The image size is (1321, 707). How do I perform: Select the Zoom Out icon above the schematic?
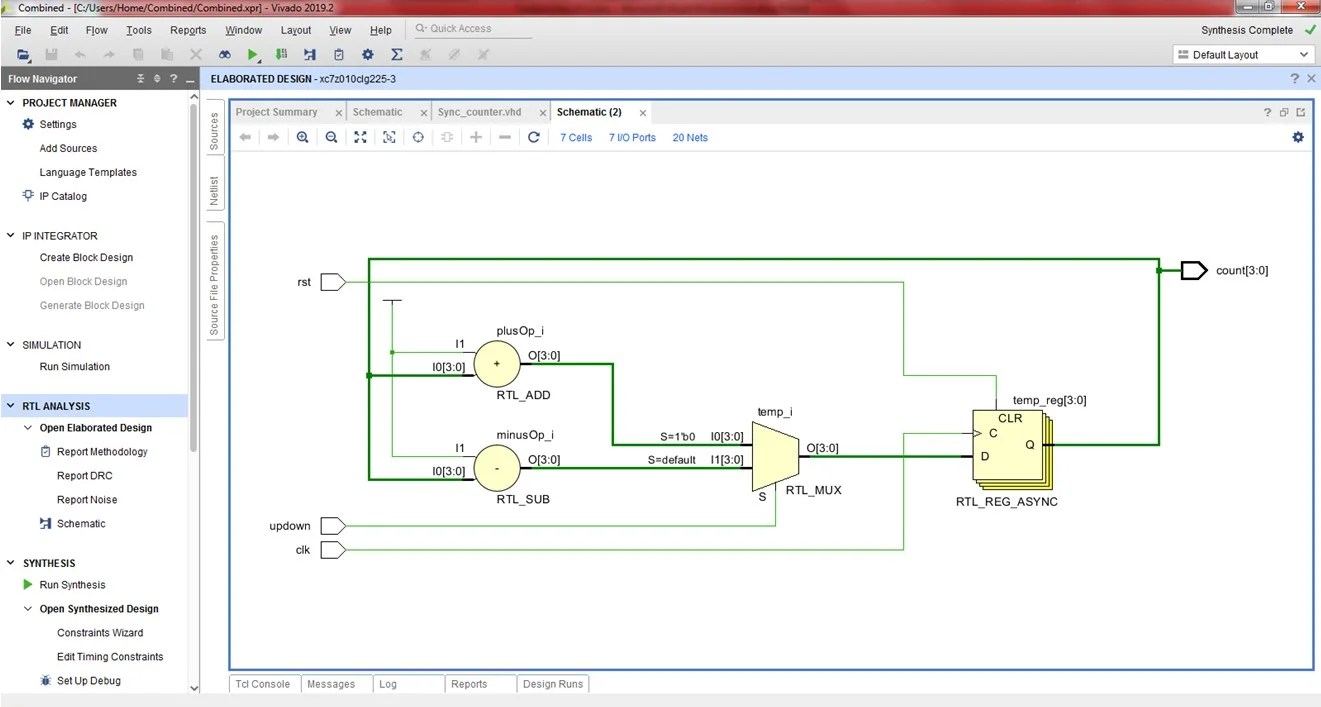pos(331,137)
